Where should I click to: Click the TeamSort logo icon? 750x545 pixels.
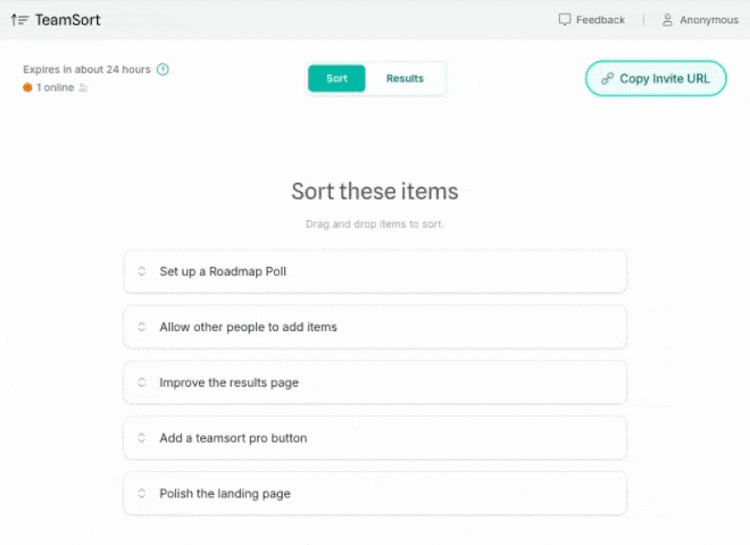[x=19, y=19]
